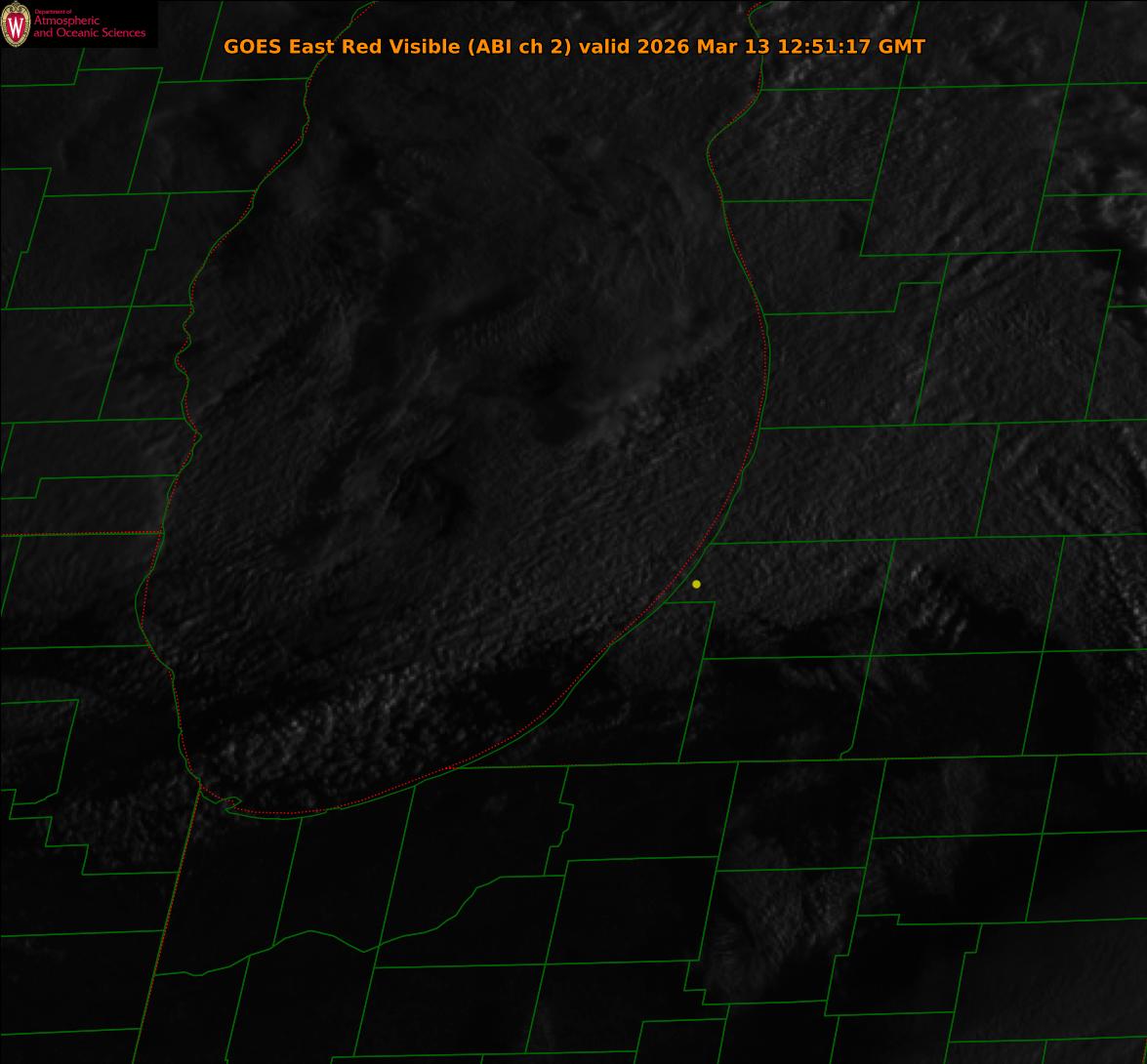The width and height of the screenshot is (1147, 1064).
Task: Click the small harbor notch on southwest shoreline
Action: (x=230, y=803)
